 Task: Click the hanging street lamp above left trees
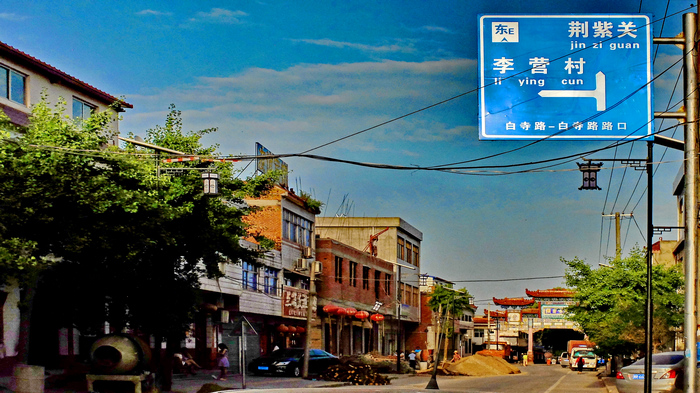pos(210,183)
